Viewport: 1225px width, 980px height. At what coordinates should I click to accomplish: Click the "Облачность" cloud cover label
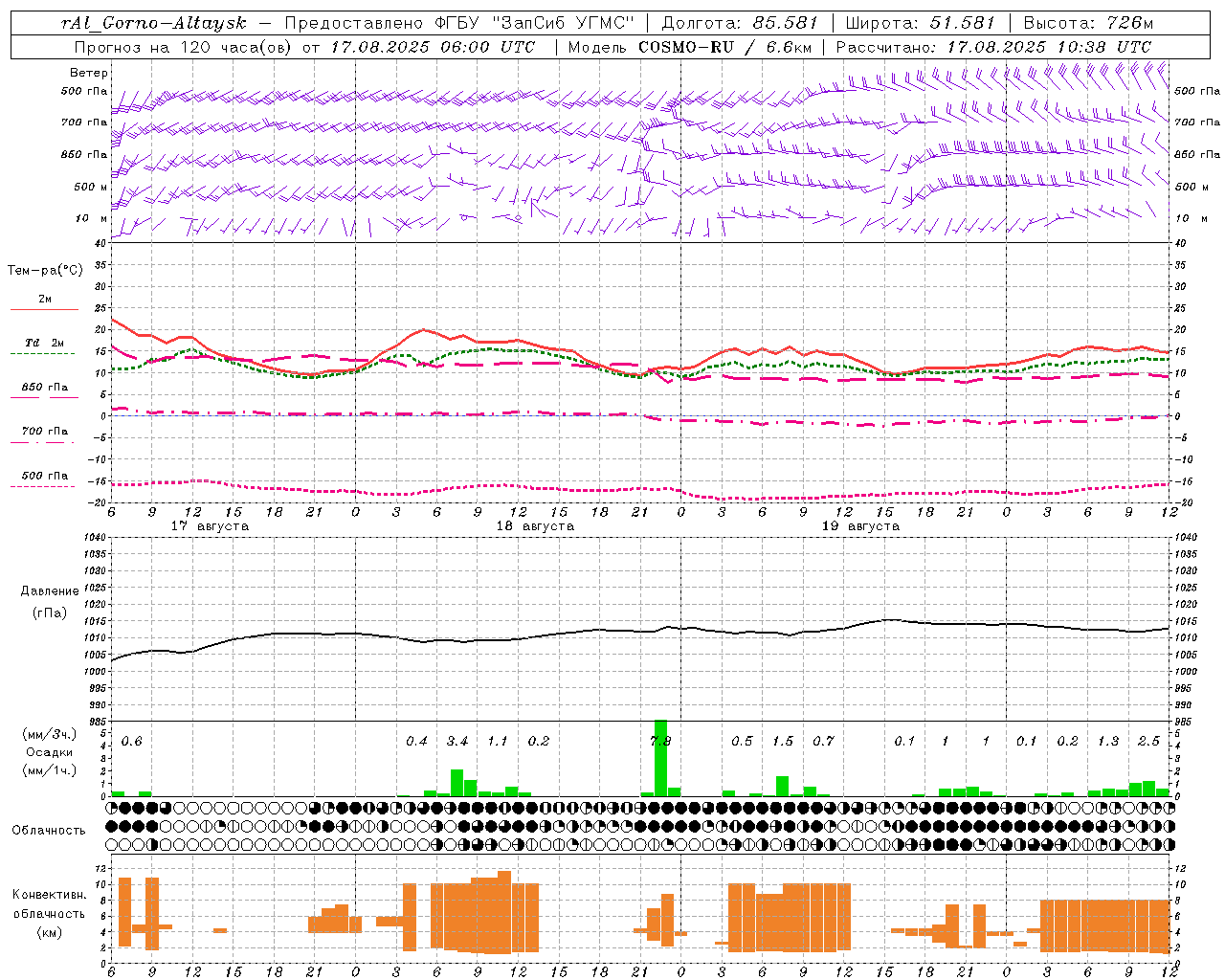(49, 830)
